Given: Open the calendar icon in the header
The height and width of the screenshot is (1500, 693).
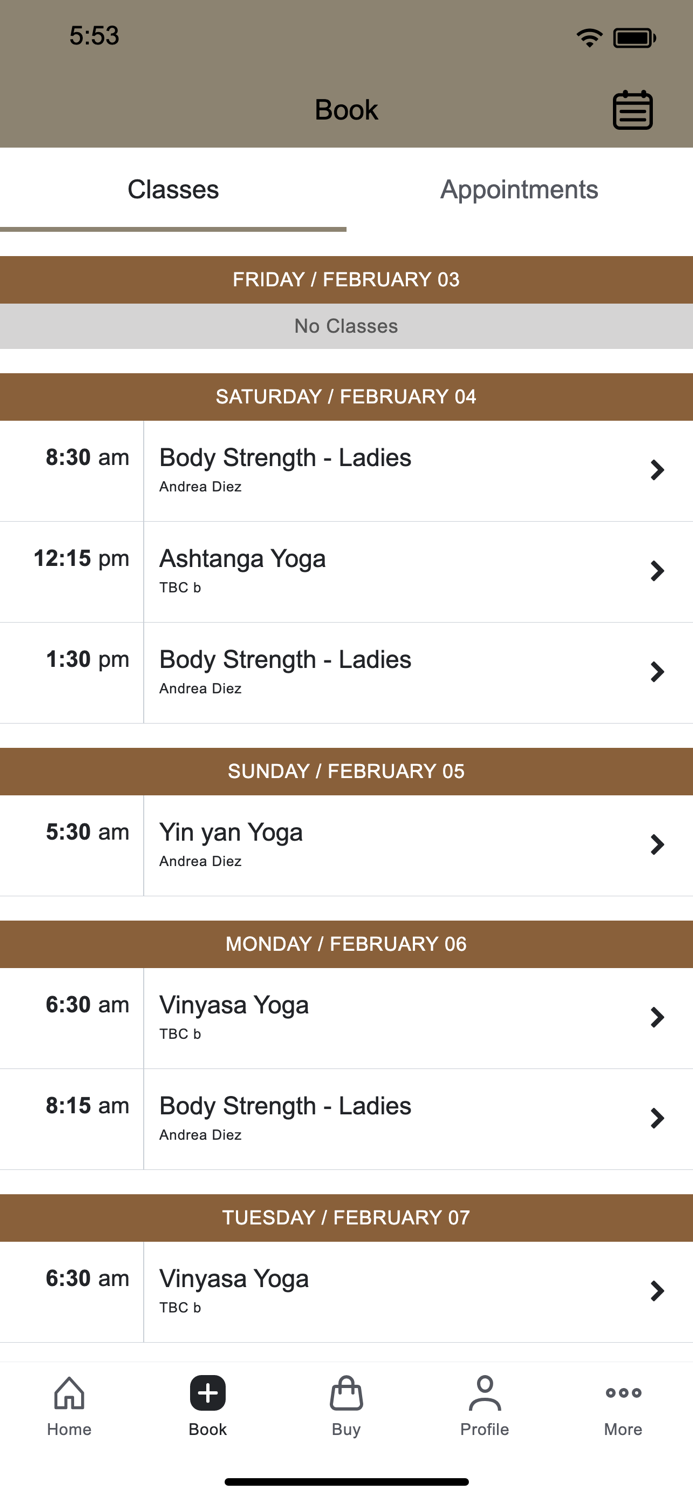Looking at the screenshot, I should [633, 110].
